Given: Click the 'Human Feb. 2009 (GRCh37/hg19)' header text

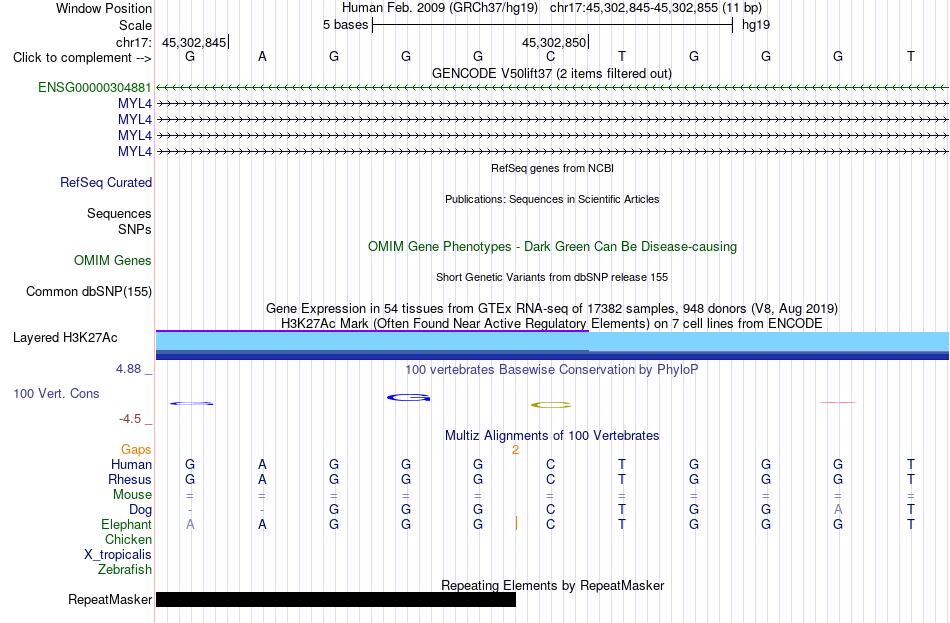Looking at the screenshot, I should (440, 8).
